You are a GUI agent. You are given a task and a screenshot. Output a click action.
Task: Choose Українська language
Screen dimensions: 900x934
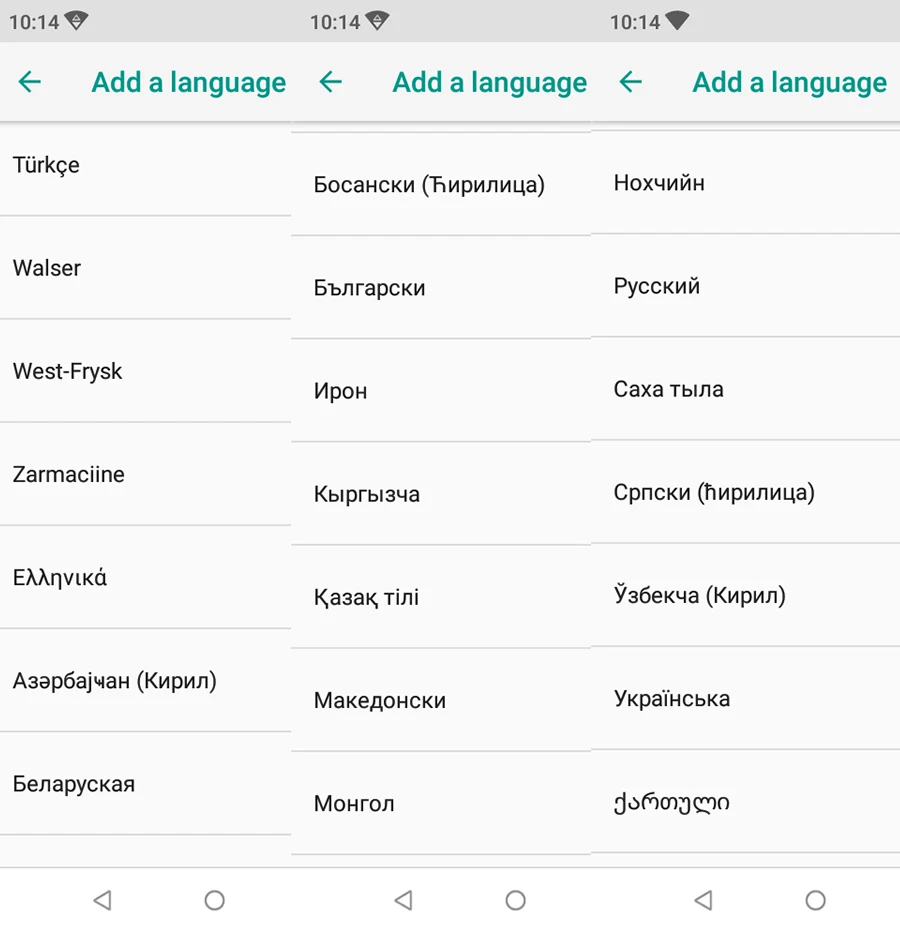(745, 698)
